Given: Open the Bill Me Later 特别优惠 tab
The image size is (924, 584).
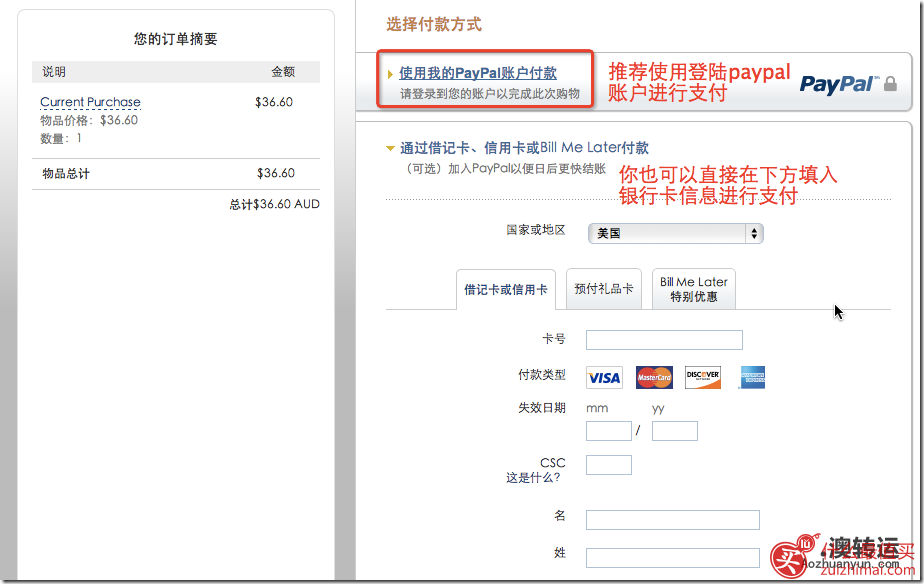Looking at the screenshot, I should (694, 289).
